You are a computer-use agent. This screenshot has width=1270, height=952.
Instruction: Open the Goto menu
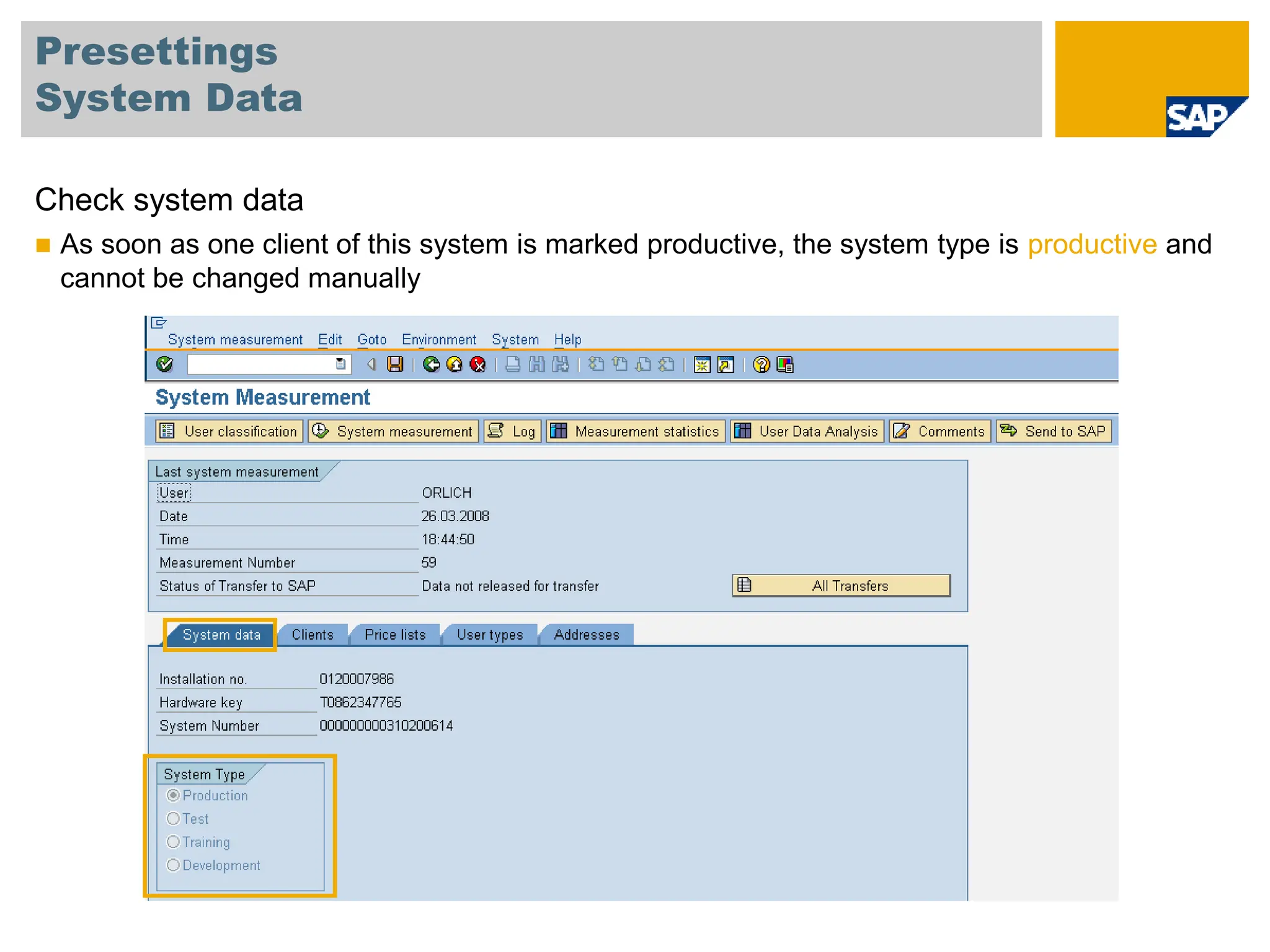(371, 340)
